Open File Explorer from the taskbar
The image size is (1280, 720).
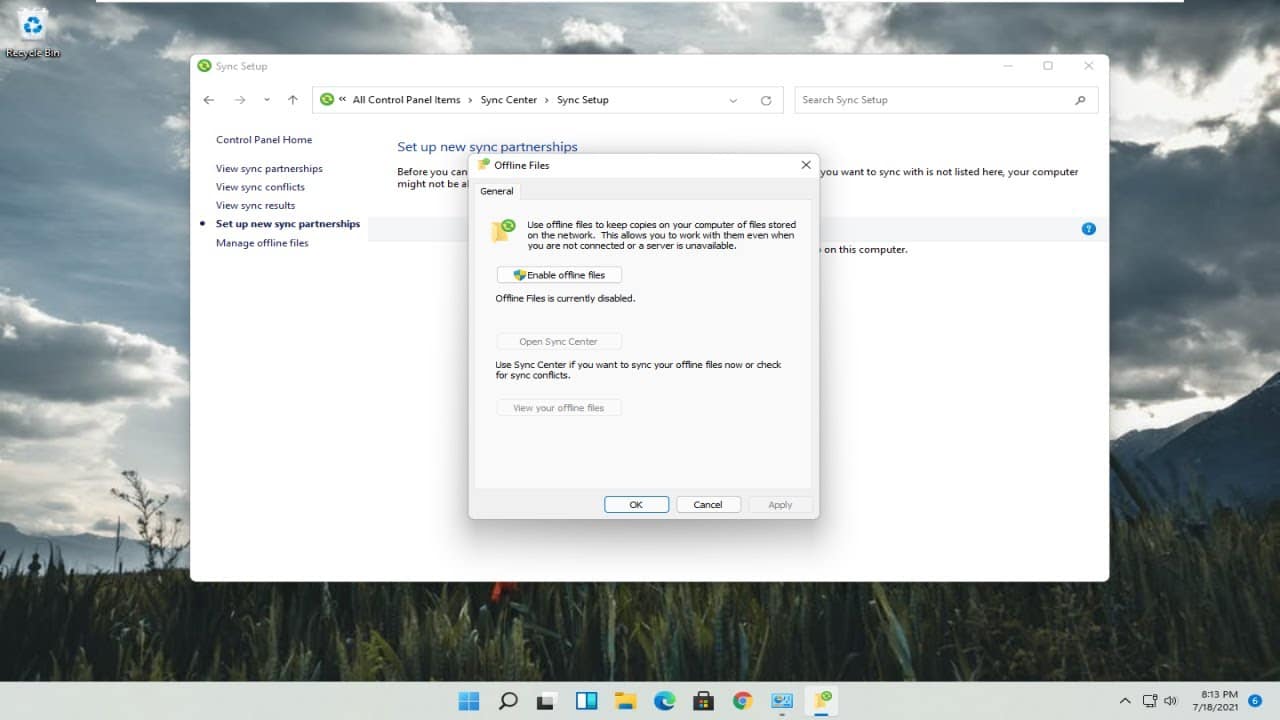coord(625,701)
